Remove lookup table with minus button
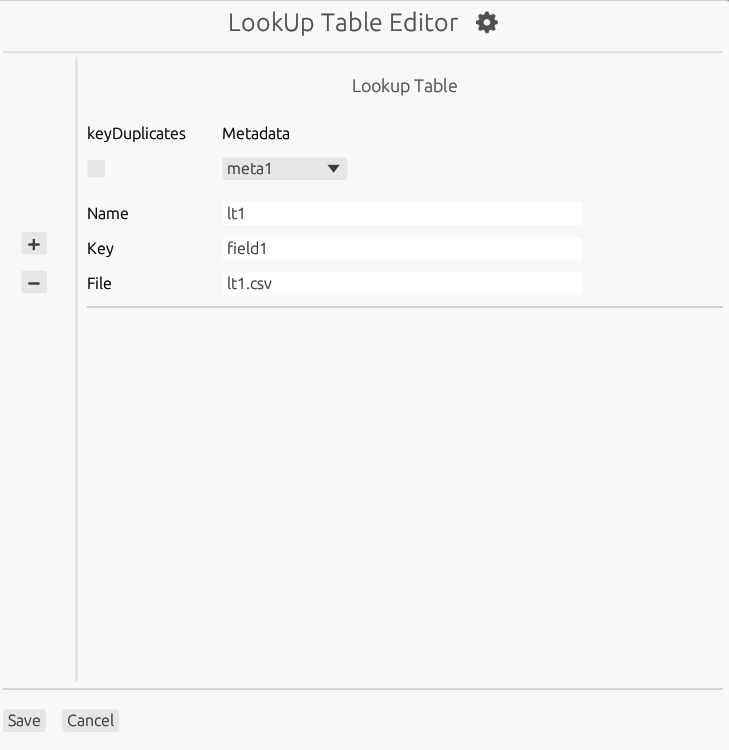The height and width of the screenshot is (750, 729). pos(34,282)
